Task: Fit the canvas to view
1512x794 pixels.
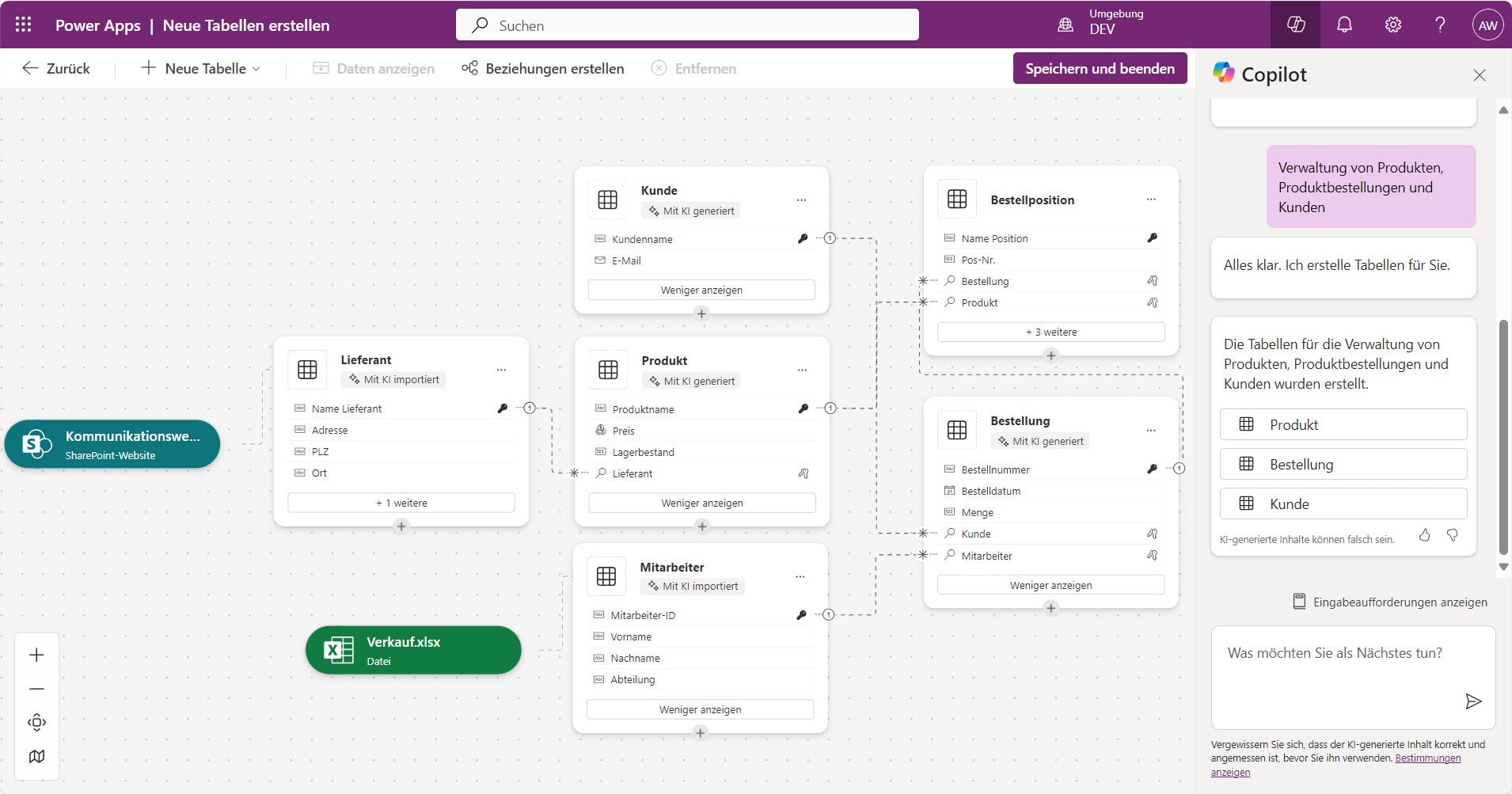Action: tap(36, 722)
